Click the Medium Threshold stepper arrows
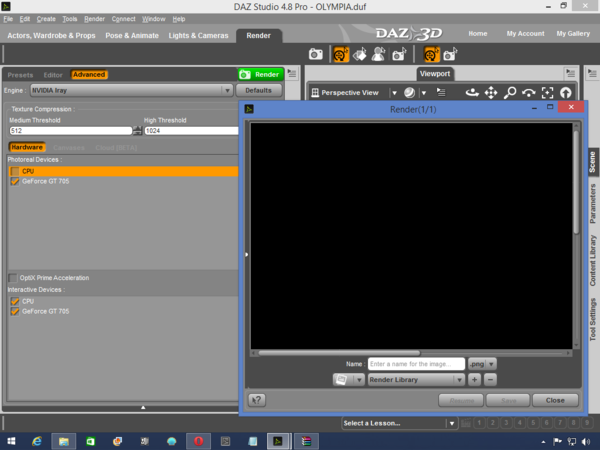600x450 pixels. click(x=137, y=130)
